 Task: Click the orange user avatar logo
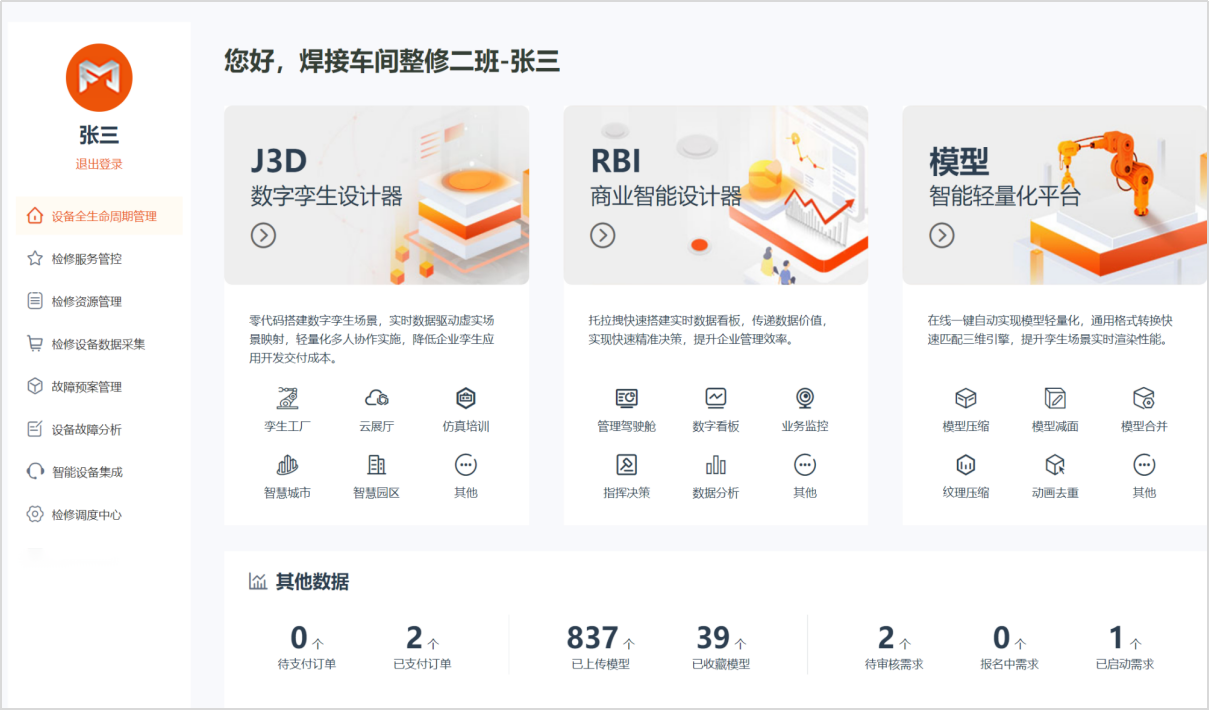point(99,77)
